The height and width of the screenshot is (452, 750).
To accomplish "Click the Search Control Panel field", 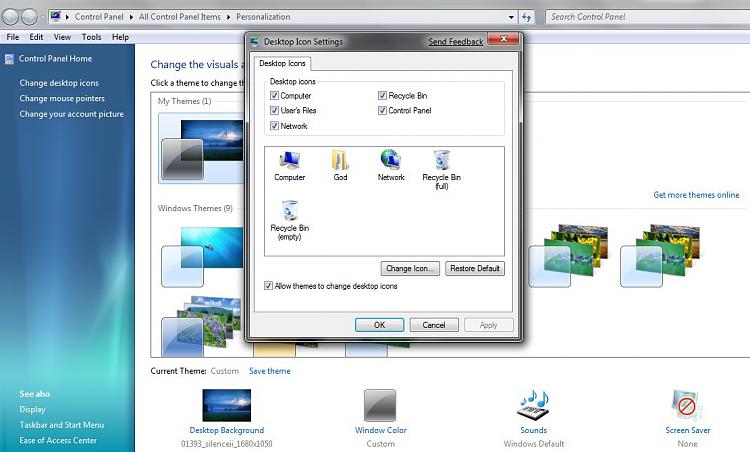I will [x=648, y=17].
